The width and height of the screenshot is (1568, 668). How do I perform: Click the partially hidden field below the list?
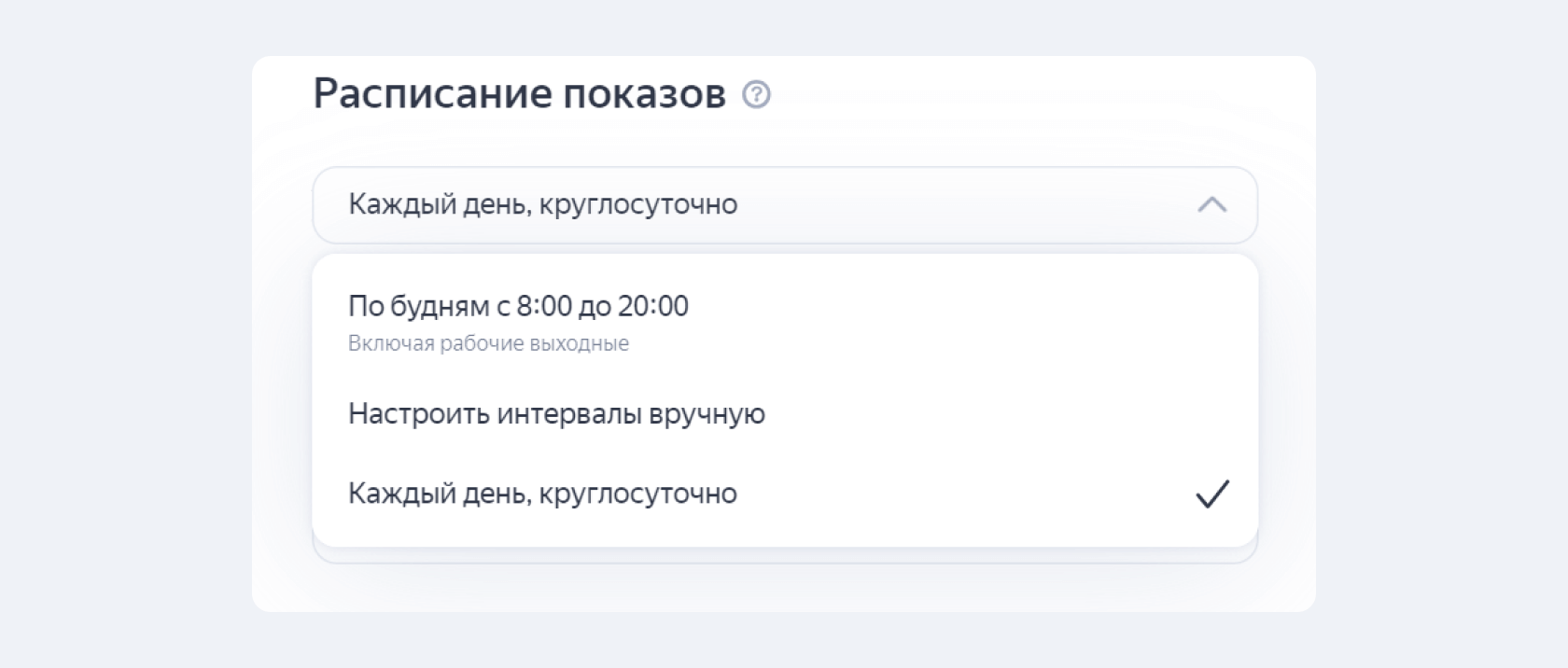[x=785, y=556]
